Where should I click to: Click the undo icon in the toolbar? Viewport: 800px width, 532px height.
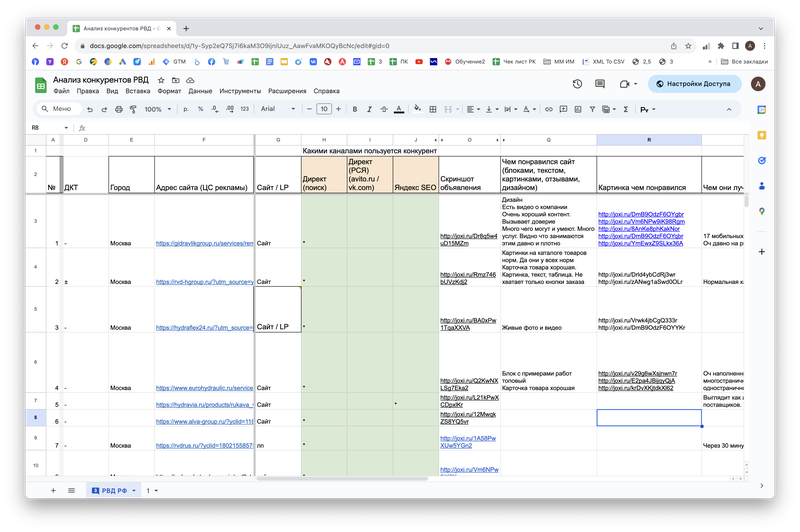point(90,109)
